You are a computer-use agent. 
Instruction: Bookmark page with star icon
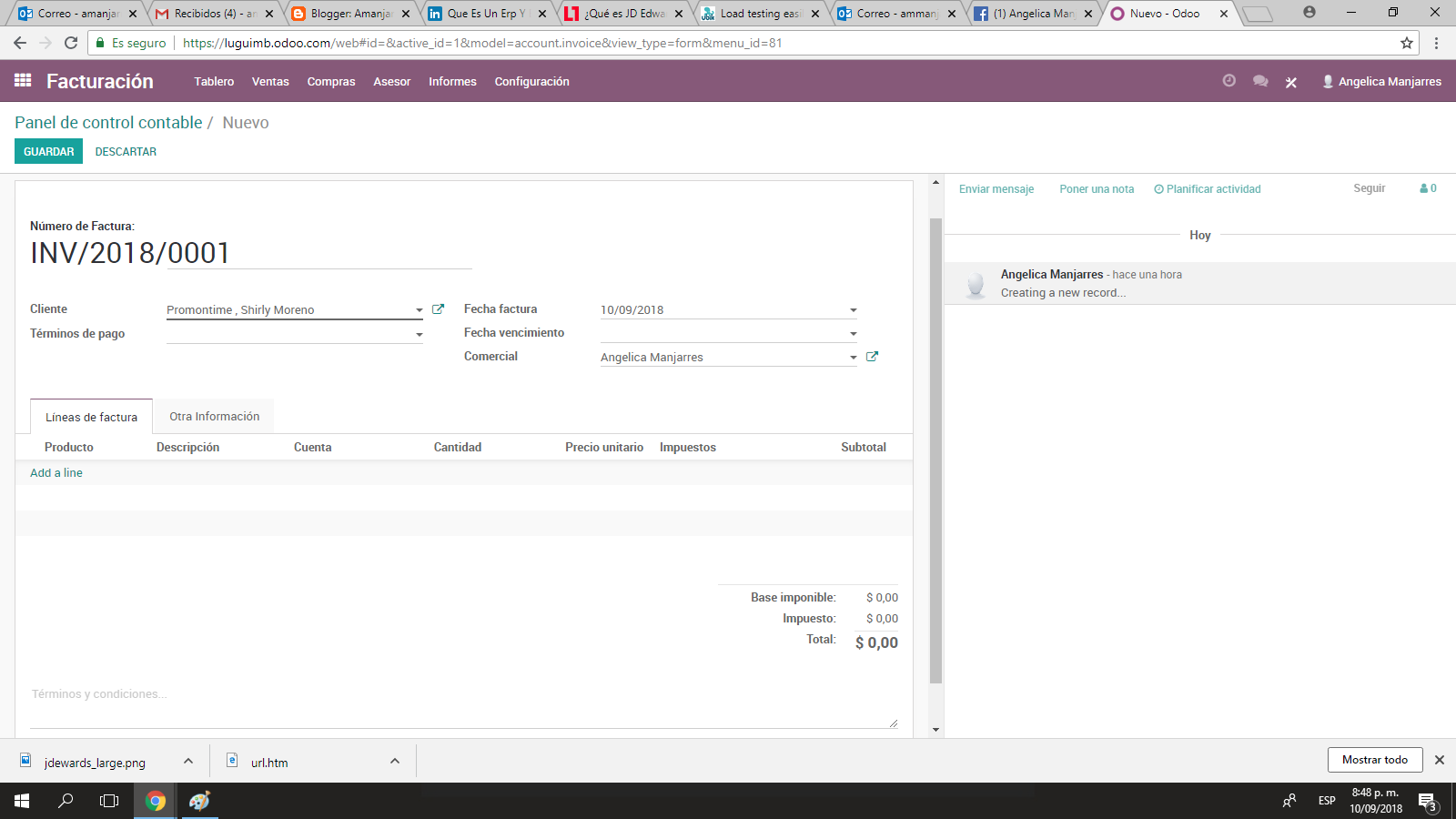1407,43
